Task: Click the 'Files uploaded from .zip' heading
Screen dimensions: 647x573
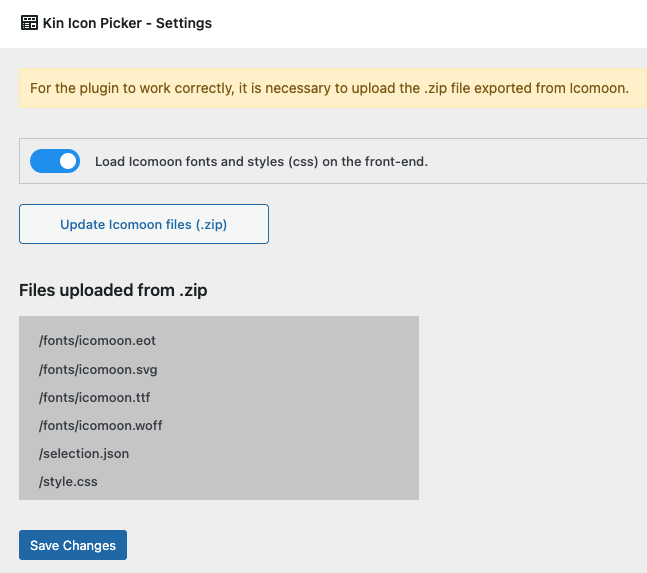Action: tap(113, 290)
